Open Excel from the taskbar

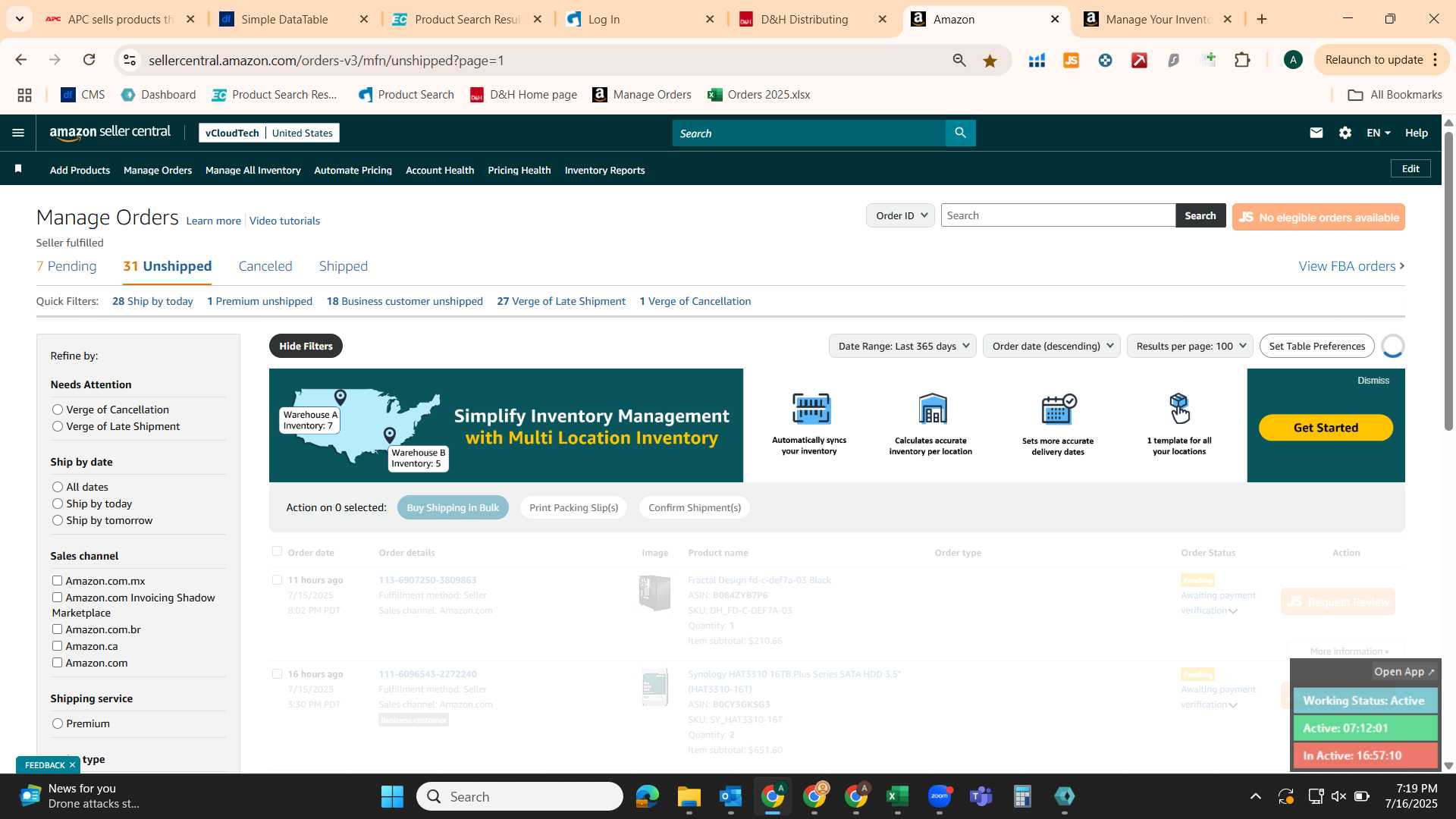[x=897, y=796]
